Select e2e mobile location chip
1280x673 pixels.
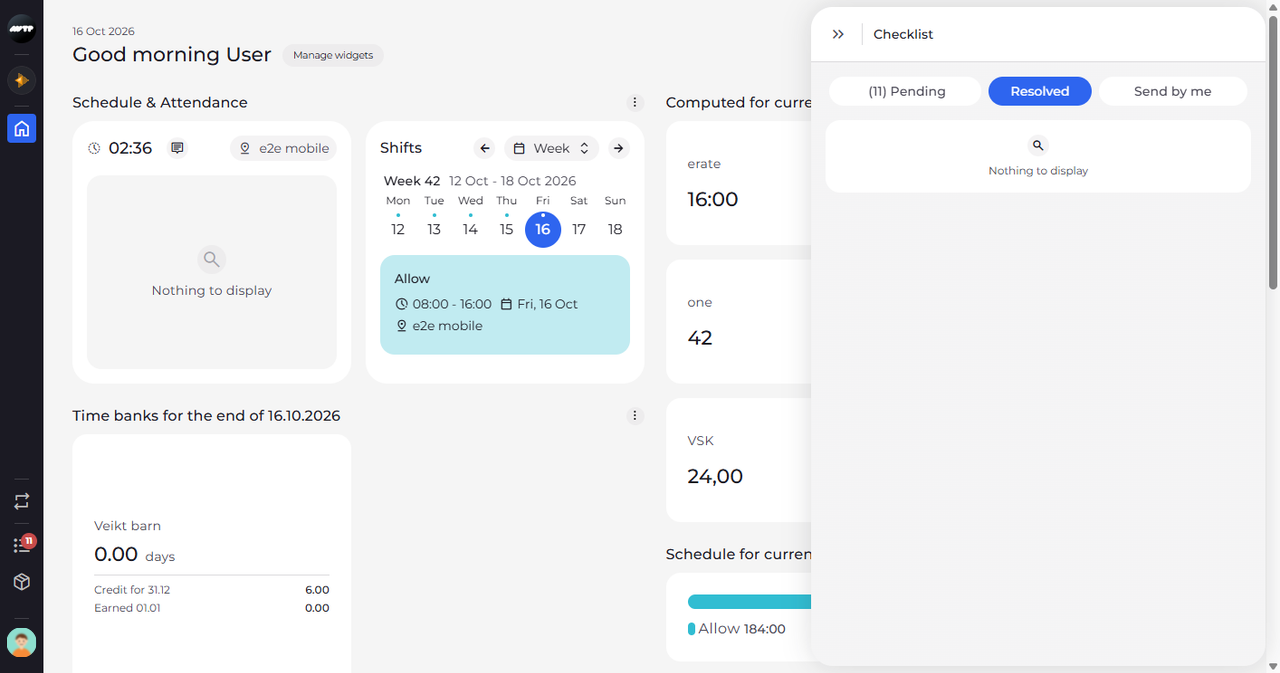[283, 148]
